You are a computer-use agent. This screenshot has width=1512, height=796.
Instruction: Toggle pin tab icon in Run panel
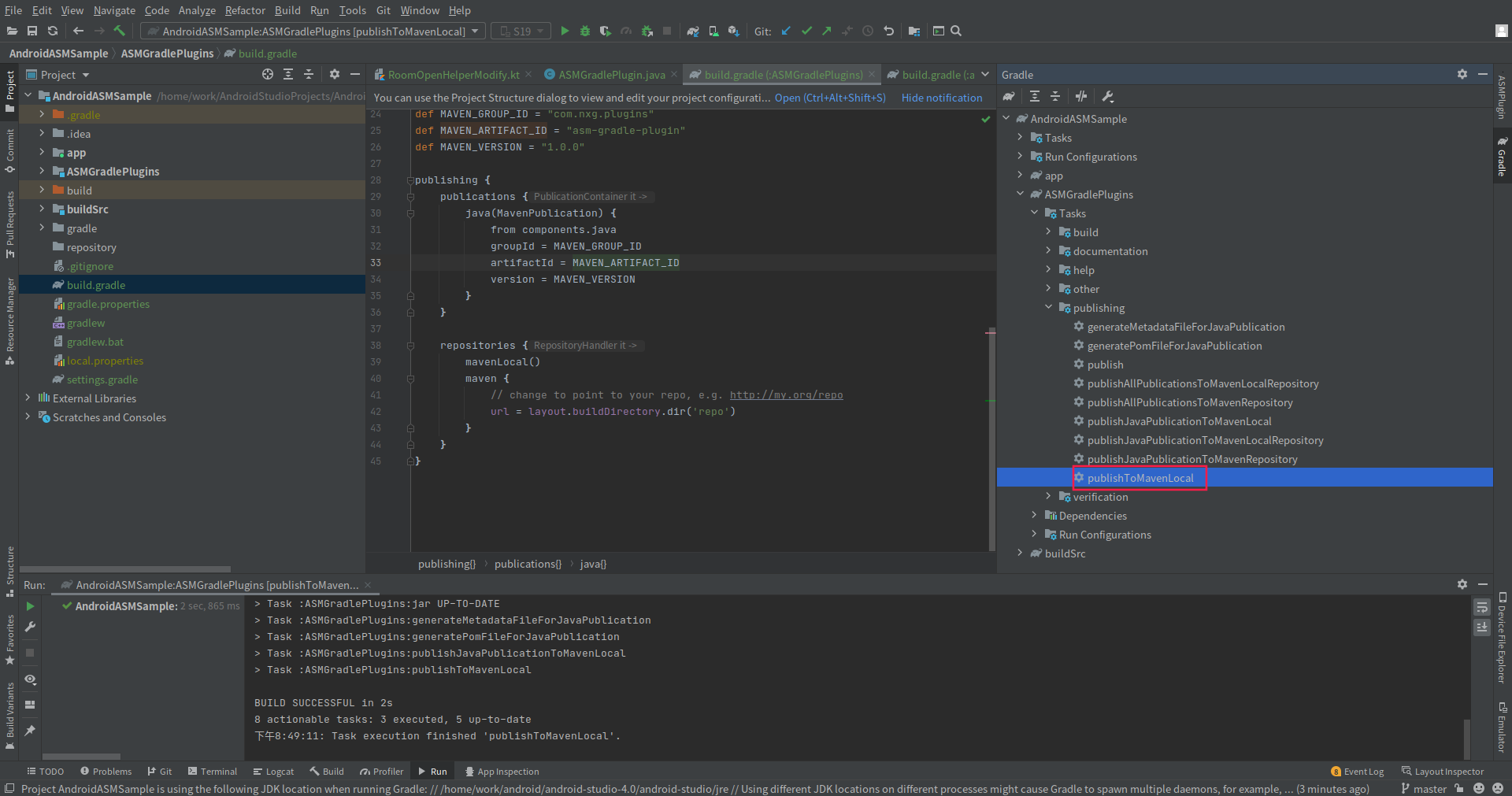[x=30, y=731]
